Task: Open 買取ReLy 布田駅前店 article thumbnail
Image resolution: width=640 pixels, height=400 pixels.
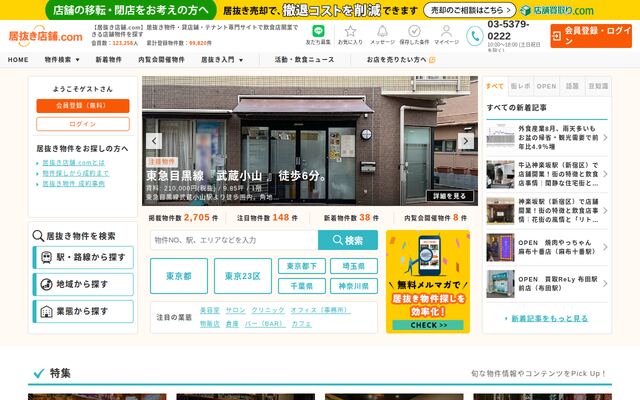Action: (500, 284)
